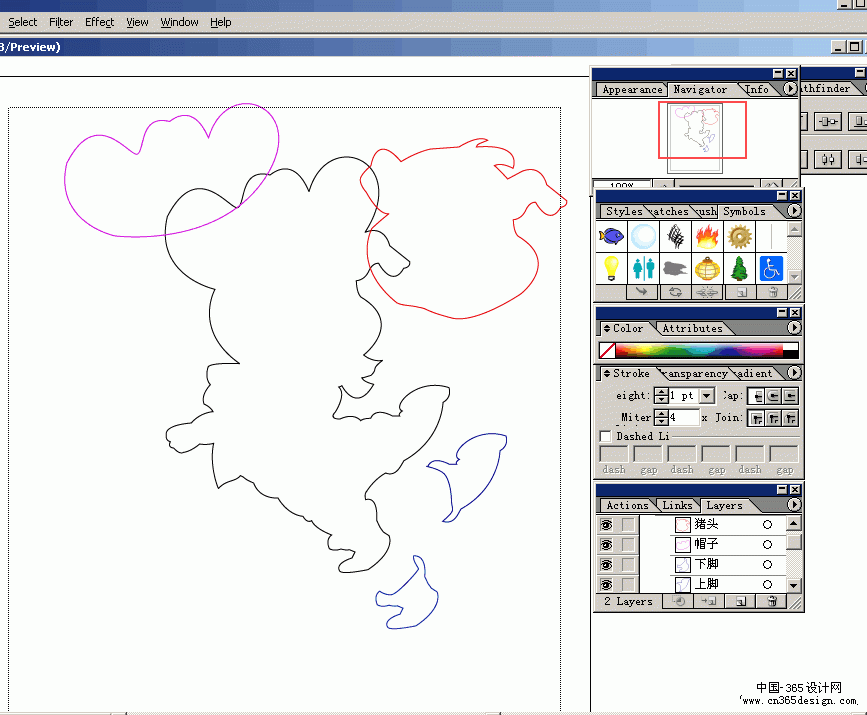Click Place Symbol Instance arrow button

click(x=642, y=292)
